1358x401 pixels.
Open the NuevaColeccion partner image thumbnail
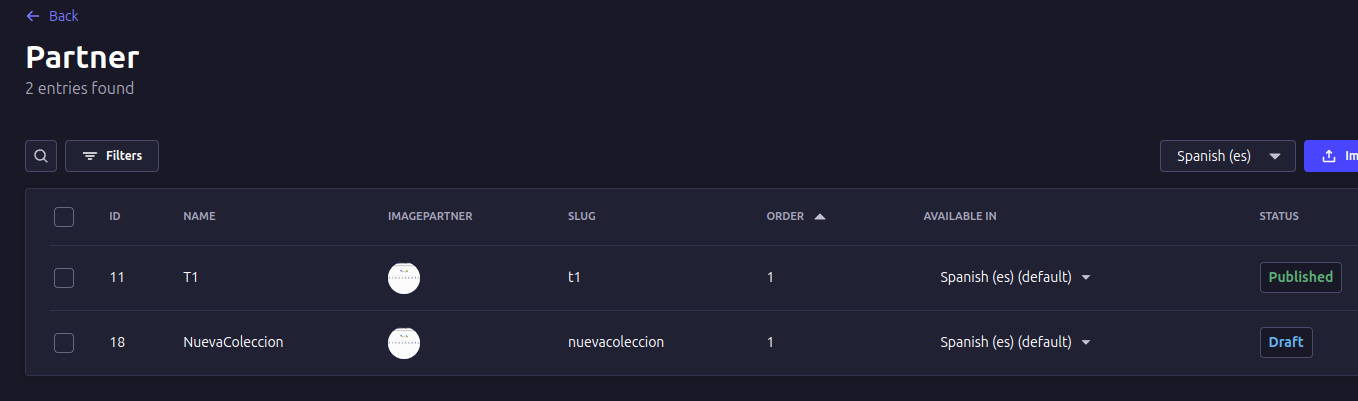[x=403, y=343]
